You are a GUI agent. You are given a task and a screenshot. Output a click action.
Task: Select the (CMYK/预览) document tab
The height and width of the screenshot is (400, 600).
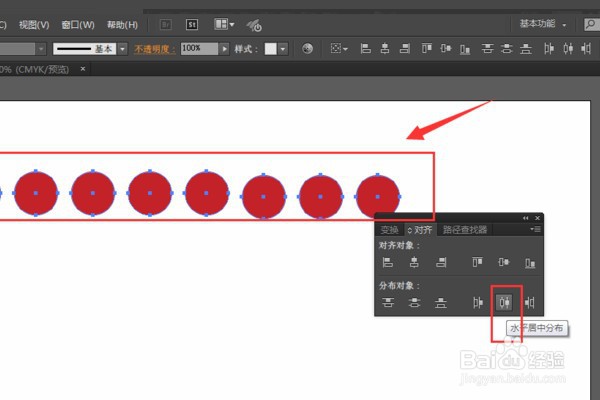(x=36, y=69)
